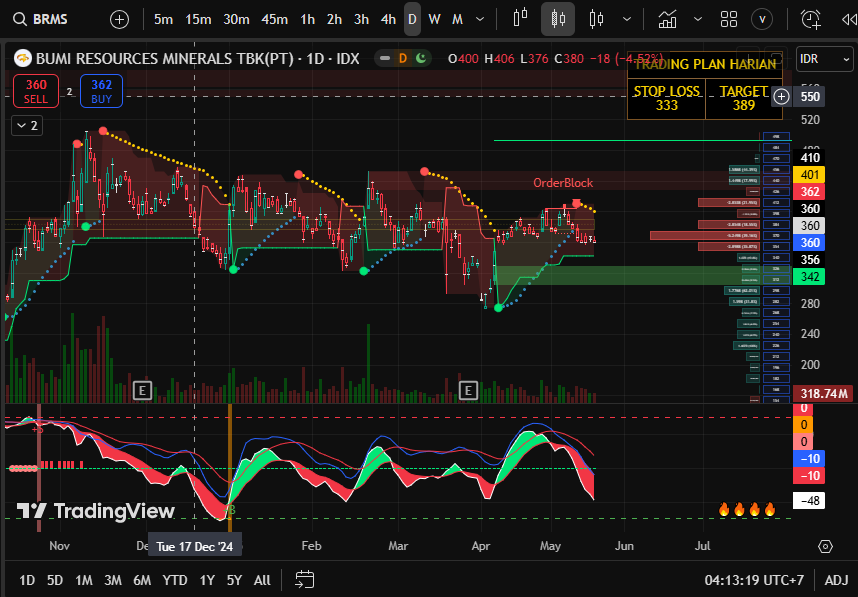The image size is (858, 597).
Task: Click the fire icons in the indicator pane
Action: (747, 509)
